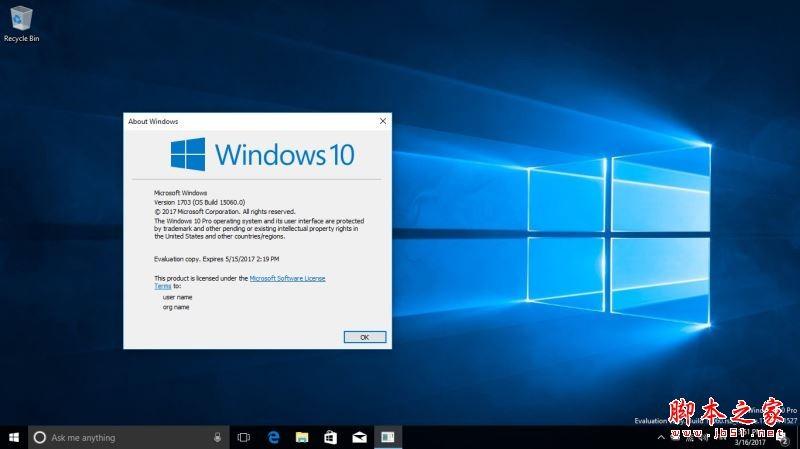Click the Windows 10 logo in dialog
800x449 pixels.
pyautogui.click(x=262, y=154)
